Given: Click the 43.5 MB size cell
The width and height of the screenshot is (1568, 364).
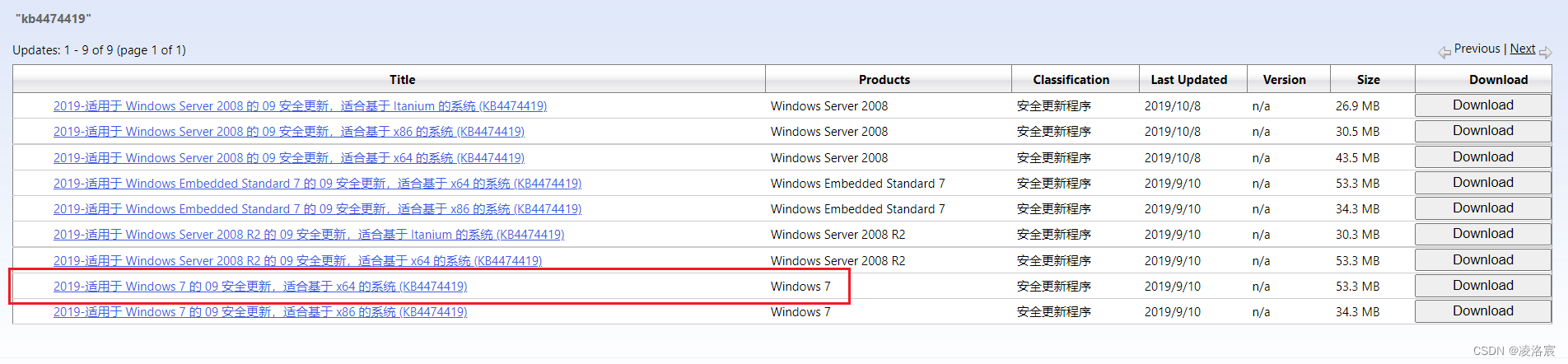Looking at the screenshot, I should (x=1357, y=158).
